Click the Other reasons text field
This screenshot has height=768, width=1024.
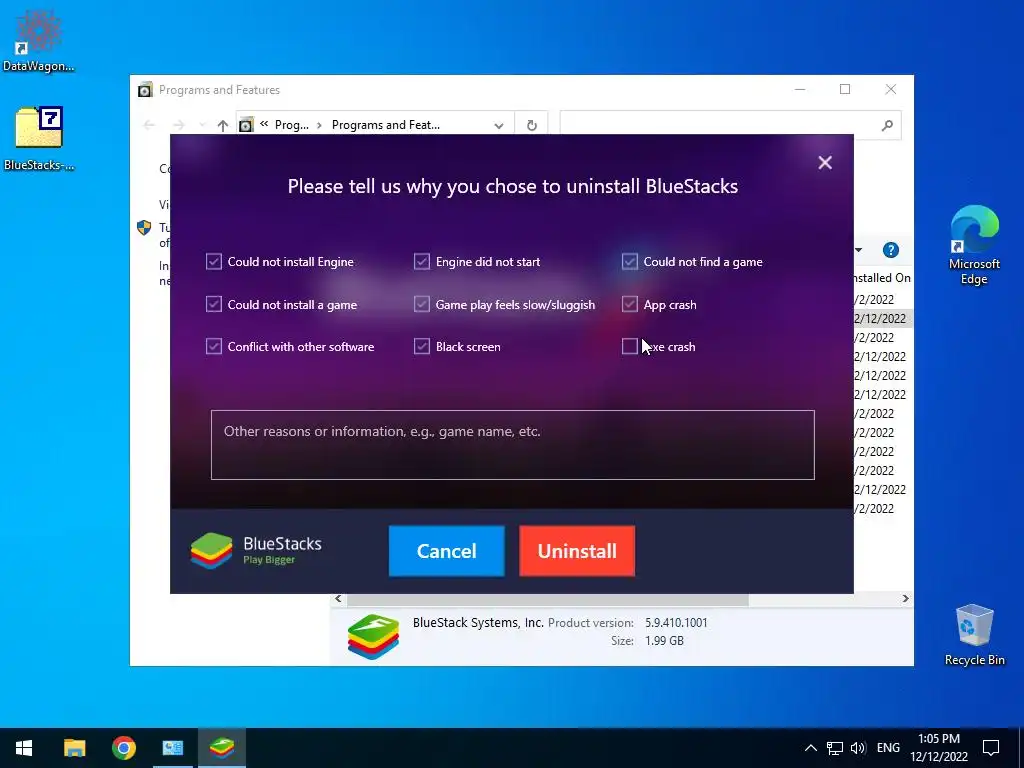513,445
